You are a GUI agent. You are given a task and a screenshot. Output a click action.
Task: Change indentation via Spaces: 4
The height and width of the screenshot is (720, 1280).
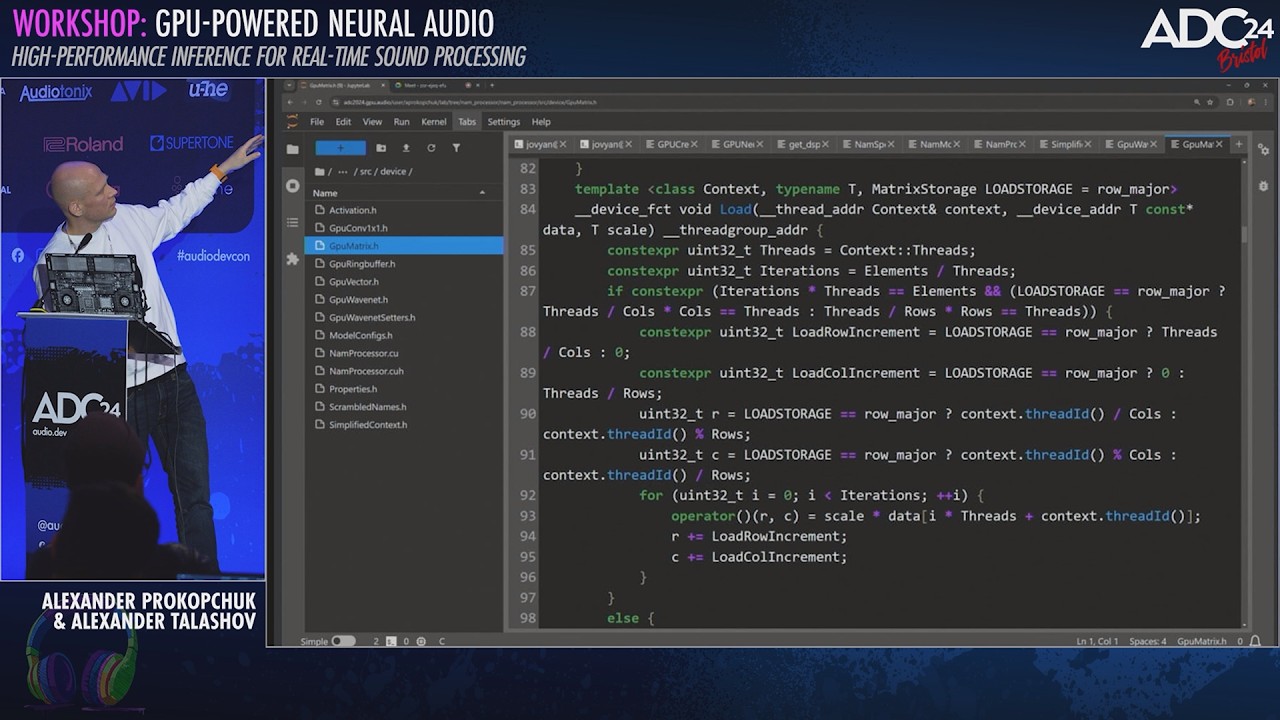1148,641
